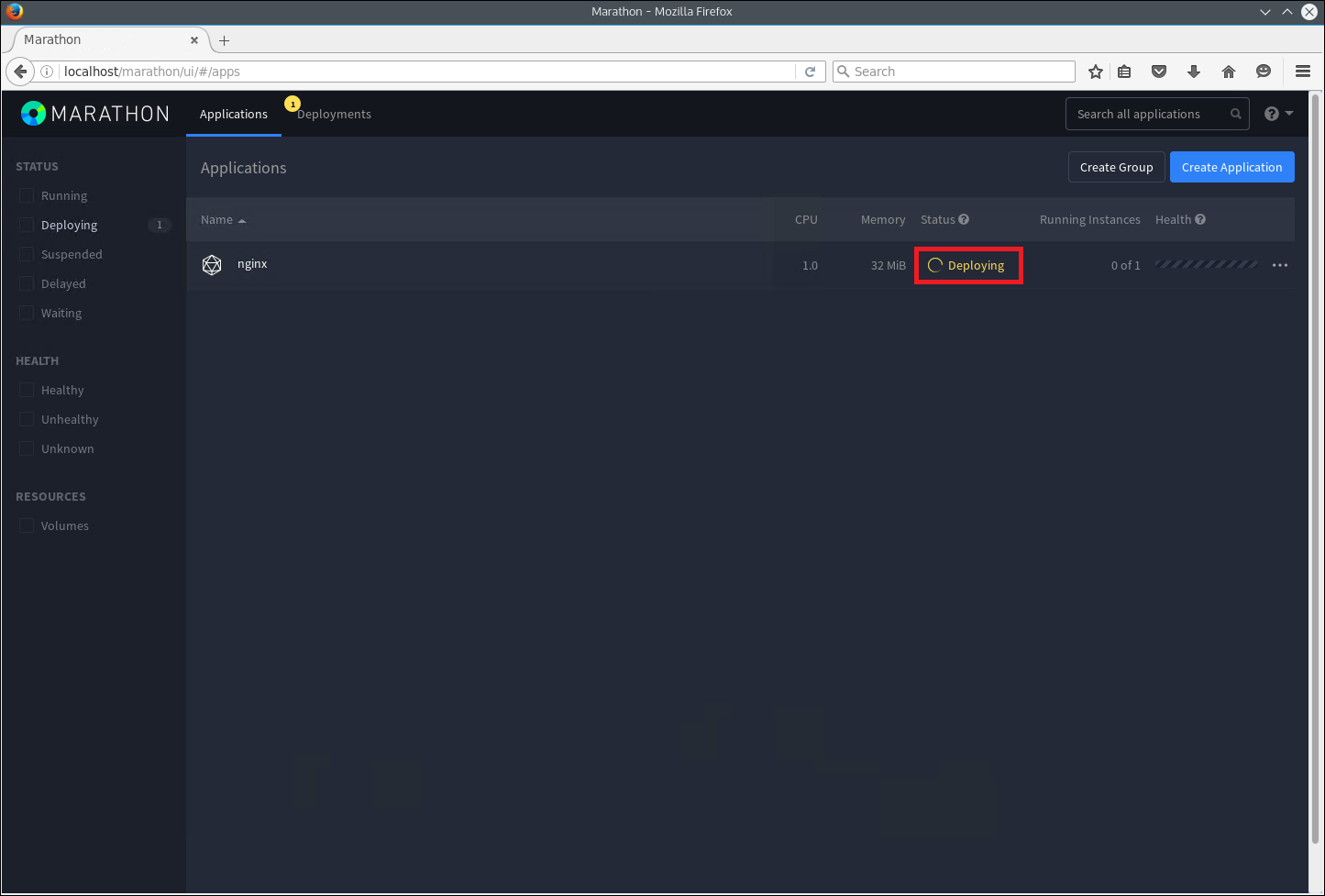Open the downloads arrow icon
The height and width of the screenshot is (896, 1325).
point(1194,72)
